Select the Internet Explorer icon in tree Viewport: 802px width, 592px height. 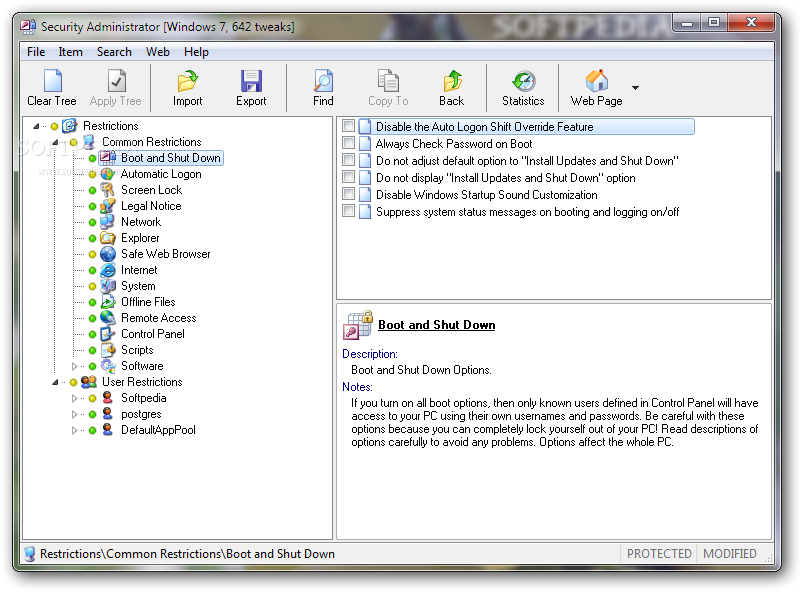pos(107,270)
